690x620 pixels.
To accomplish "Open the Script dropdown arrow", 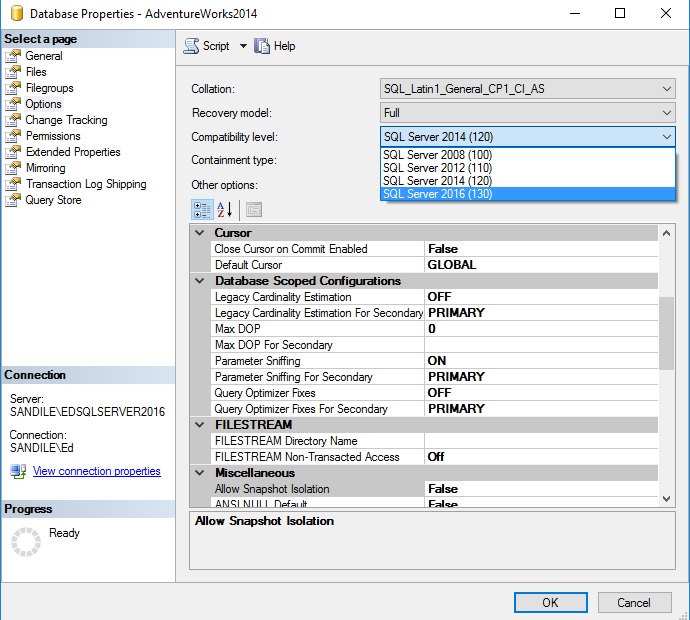I will point(243,46).
